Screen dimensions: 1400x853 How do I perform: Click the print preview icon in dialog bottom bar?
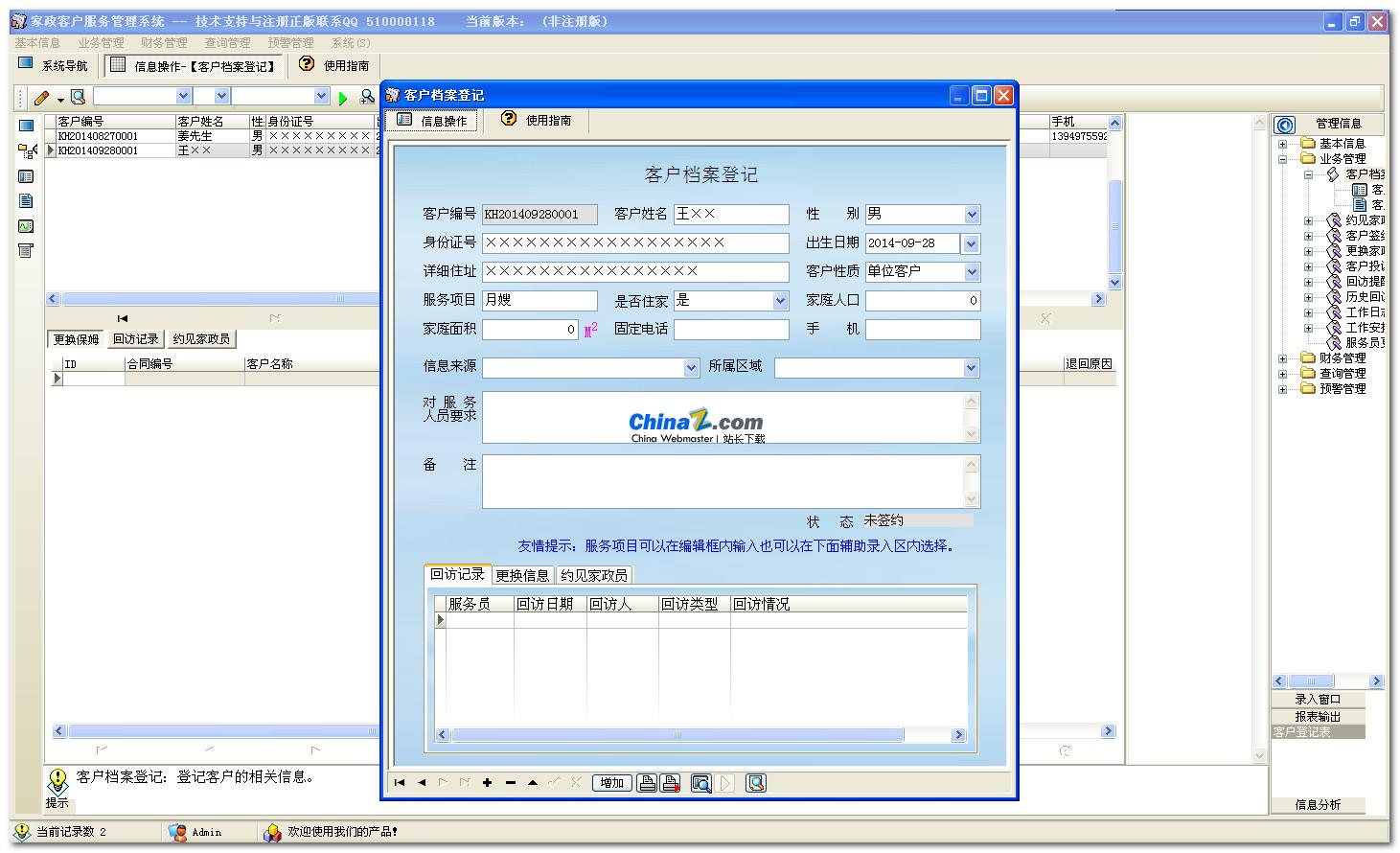pyautogui.click(x=701, y=783)
